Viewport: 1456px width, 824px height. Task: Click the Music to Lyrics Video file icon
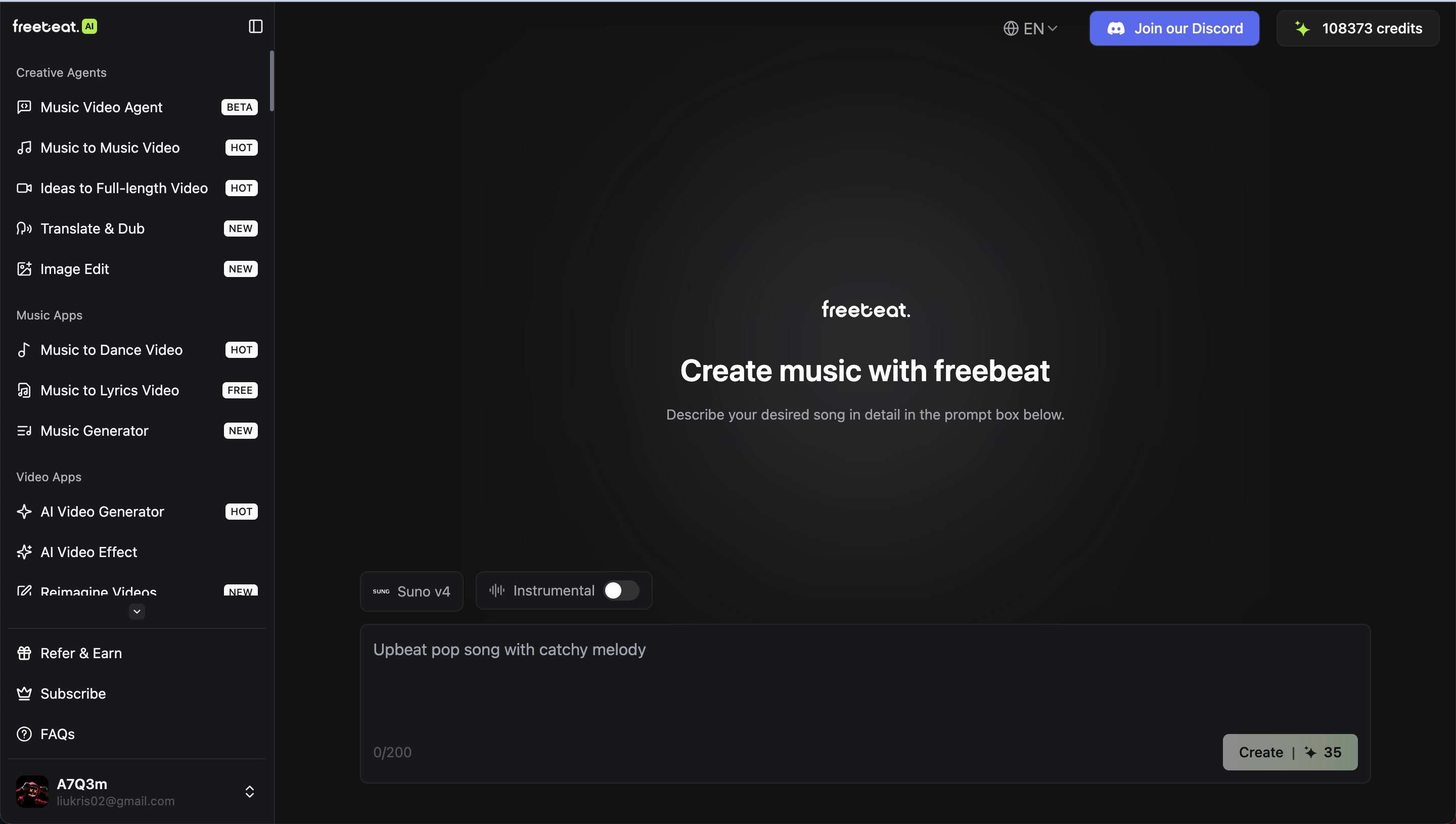click(x=24, y=390)
